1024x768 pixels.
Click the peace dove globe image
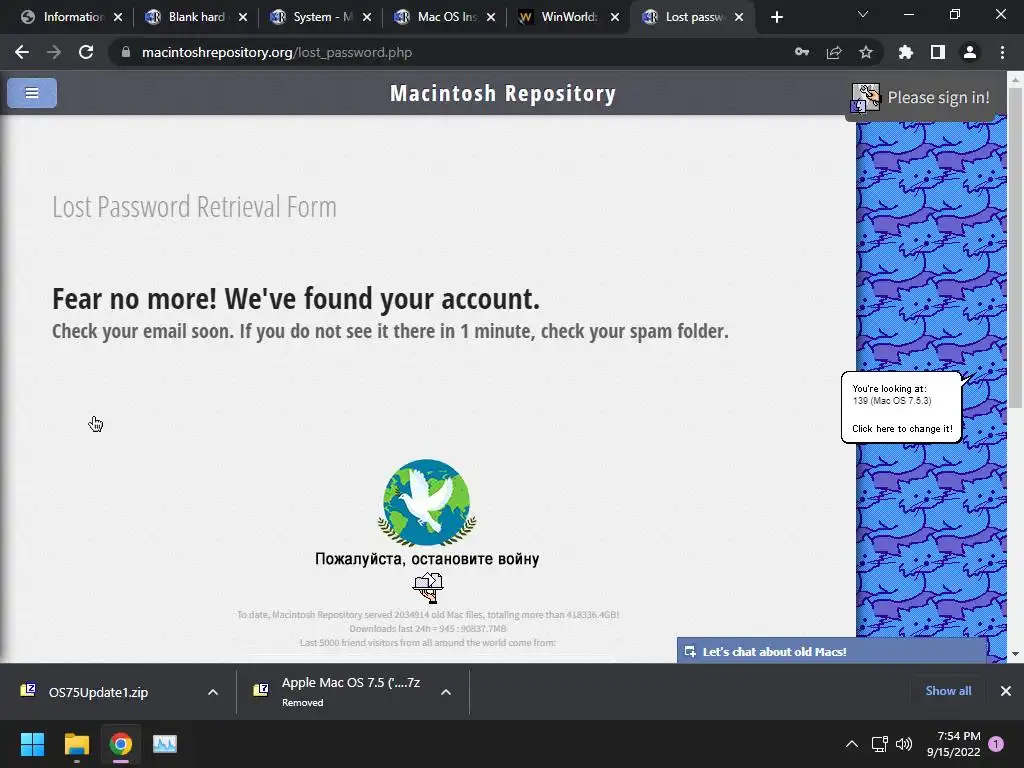tap(427, 503)
